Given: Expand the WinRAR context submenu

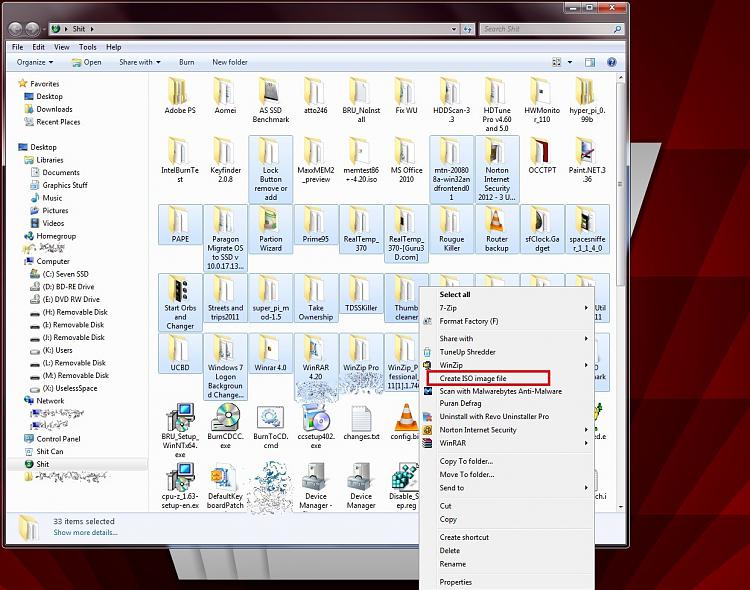Looking at the screenshot, I should tap(507, 443).
